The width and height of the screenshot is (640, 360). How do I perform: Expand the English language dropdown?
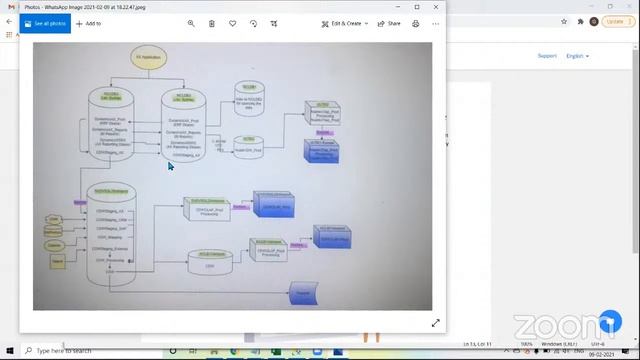tap(578, 56)
